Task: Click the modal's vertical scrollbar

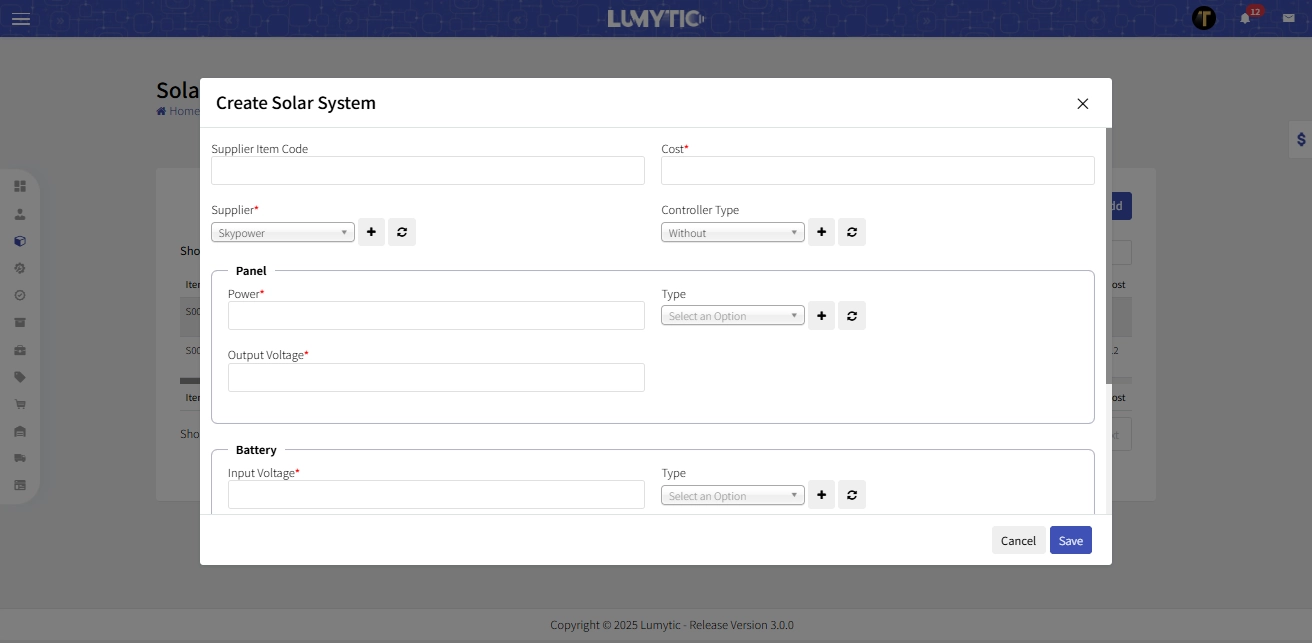Action: (1108, 256)
